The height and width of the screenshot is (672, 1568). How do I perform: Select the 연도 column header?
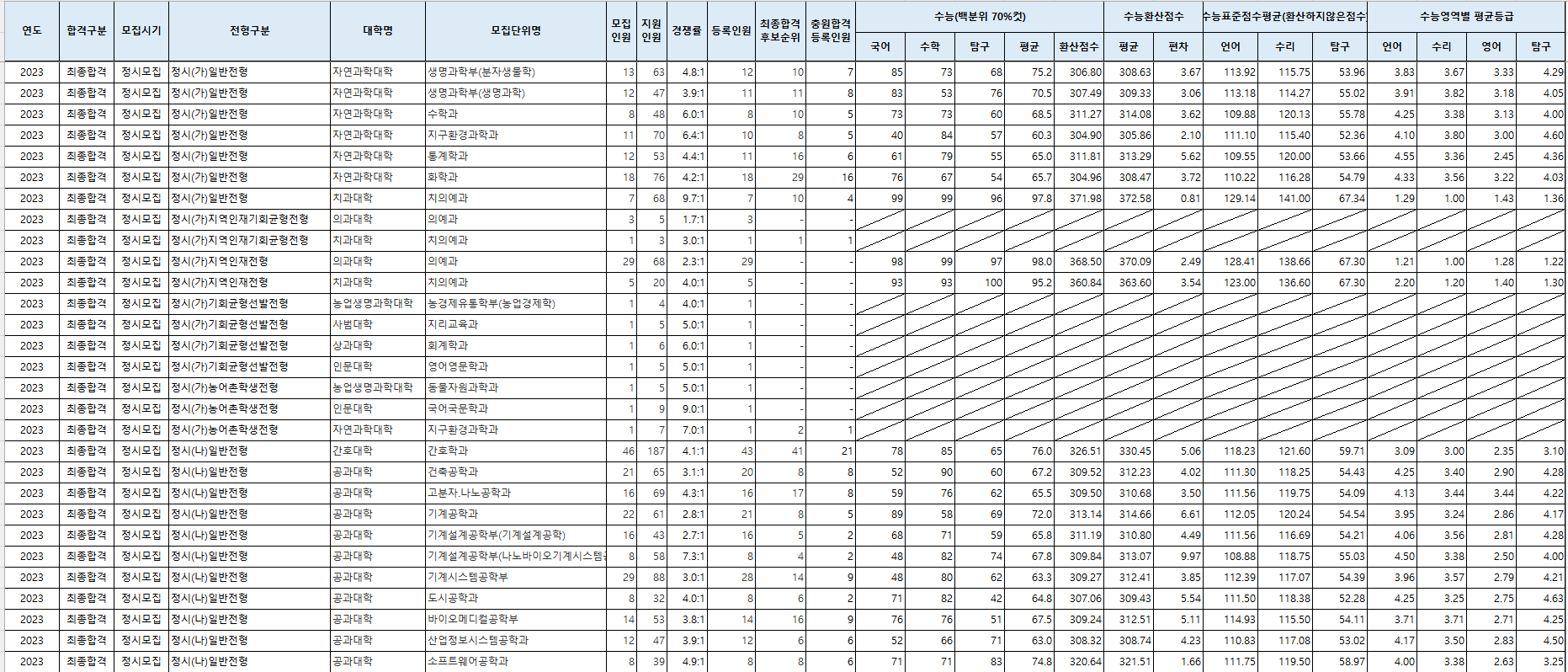pyautogui.click(x=32, y=30)
